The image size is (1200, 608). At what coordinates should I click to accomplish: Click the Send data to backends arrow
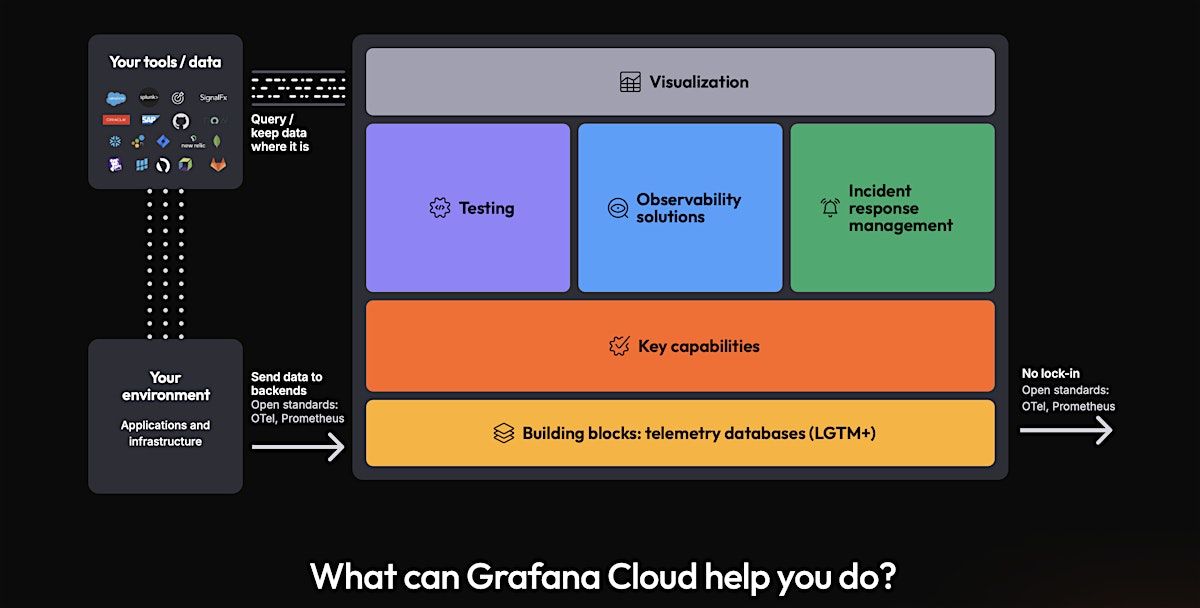coord(298,446)
